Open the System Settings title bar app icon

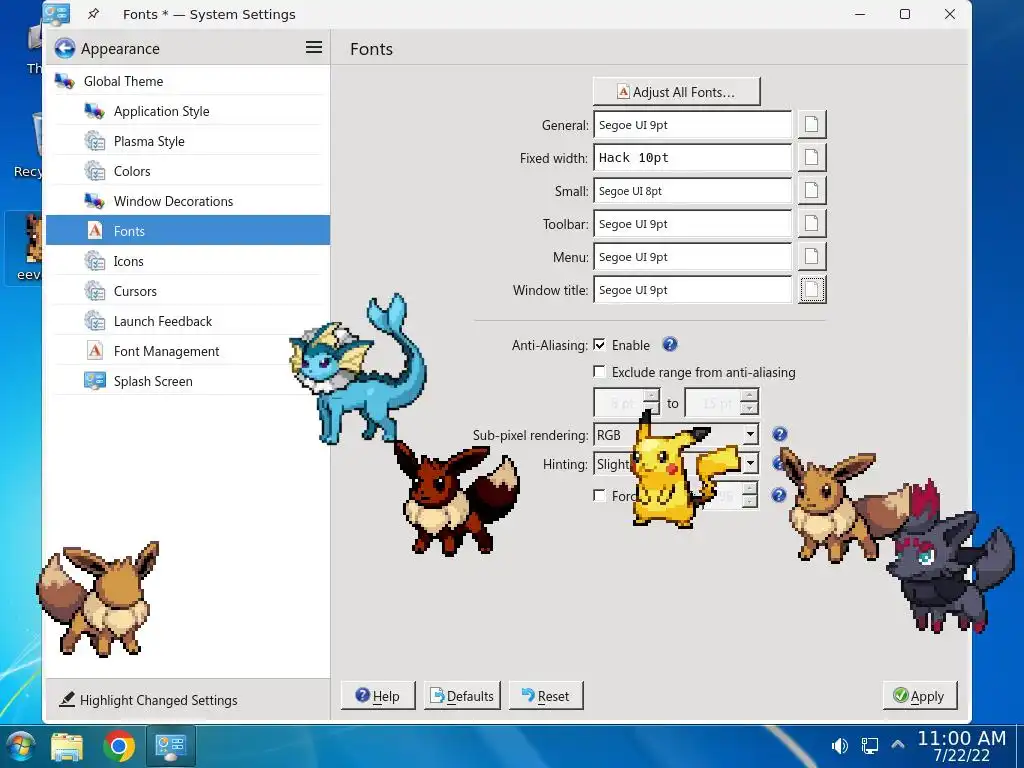click(57, 14)
